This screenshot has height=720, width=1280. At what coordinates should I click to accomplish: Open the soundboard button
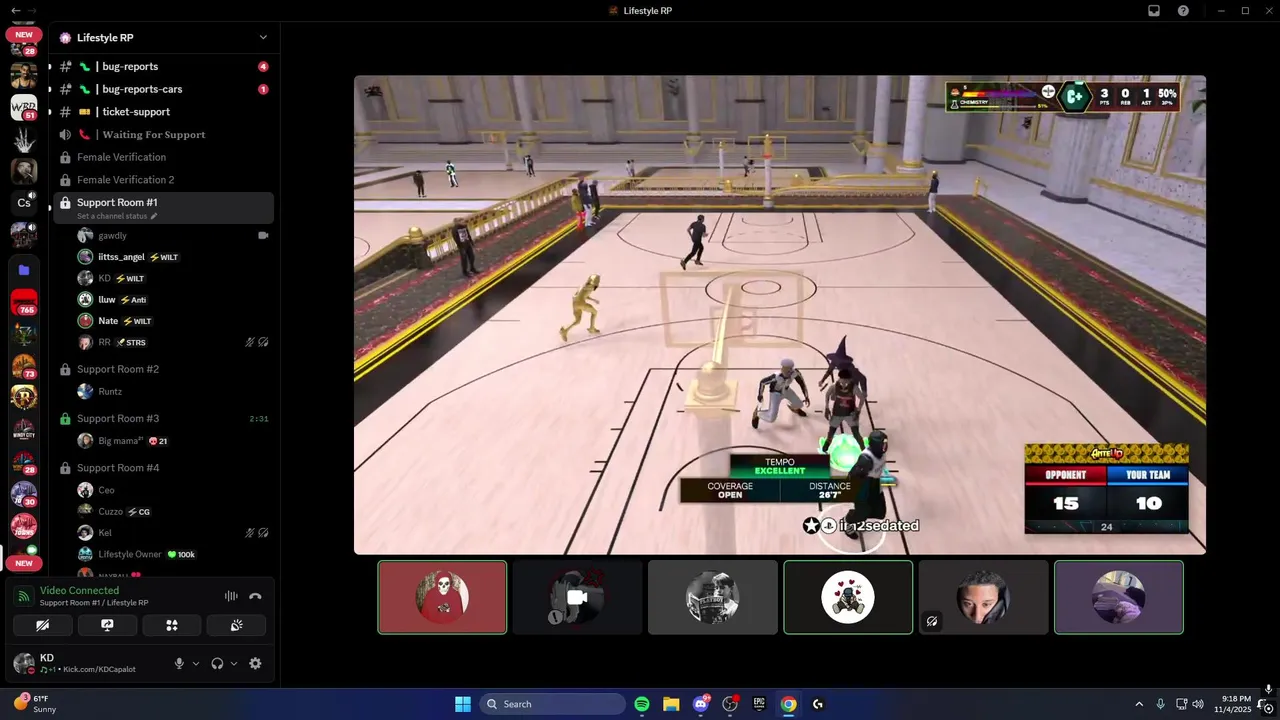(237, 625)
